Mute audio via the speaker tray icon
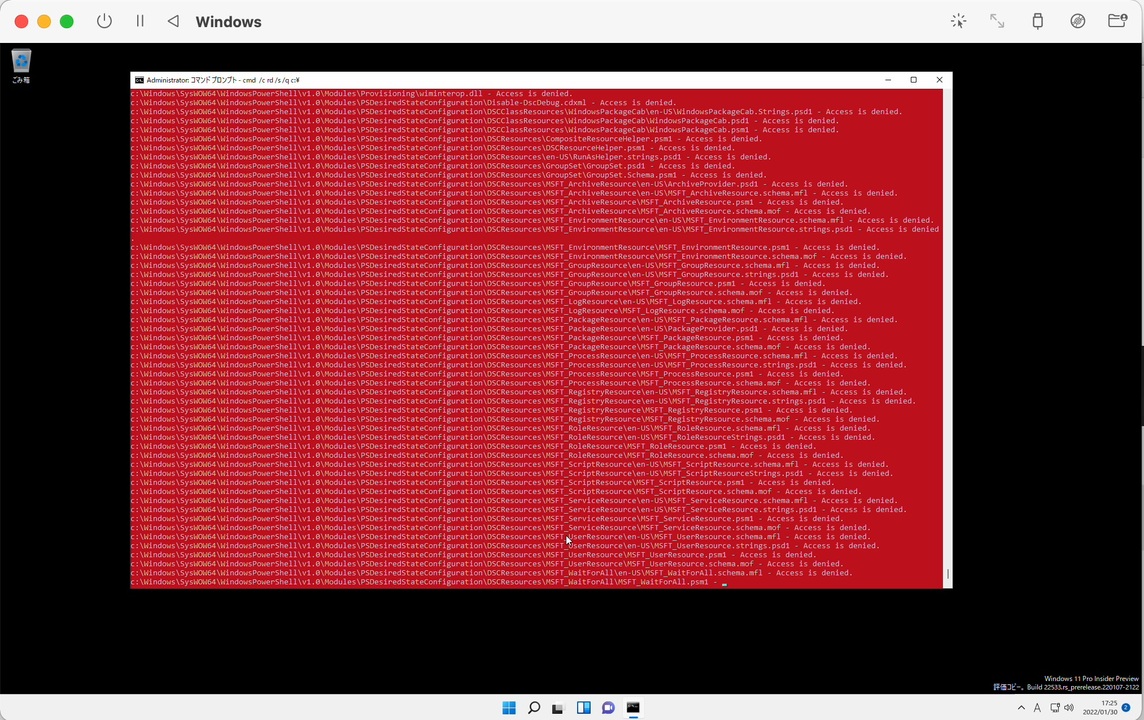 tap(1069, 708)
